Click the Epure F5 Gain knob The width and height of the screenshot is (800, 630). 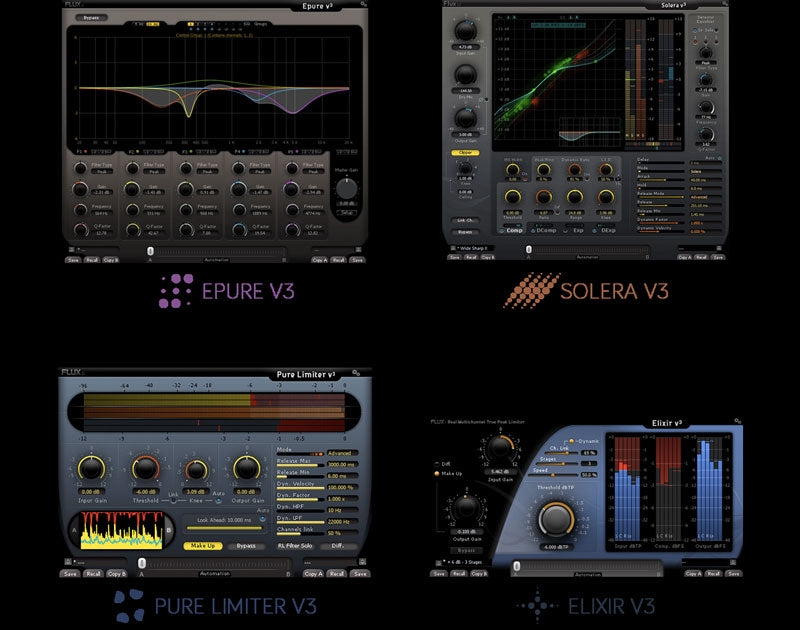291,189
